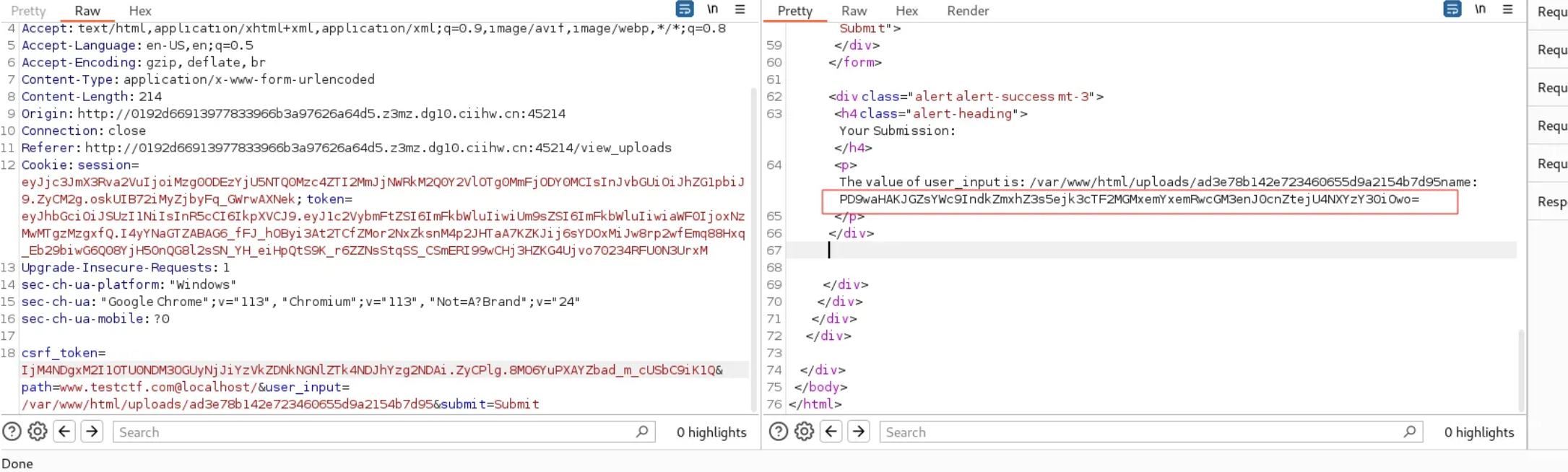
Task: Click the request panel Search input field
Action: pyautogui.click(x=376, y=432)
